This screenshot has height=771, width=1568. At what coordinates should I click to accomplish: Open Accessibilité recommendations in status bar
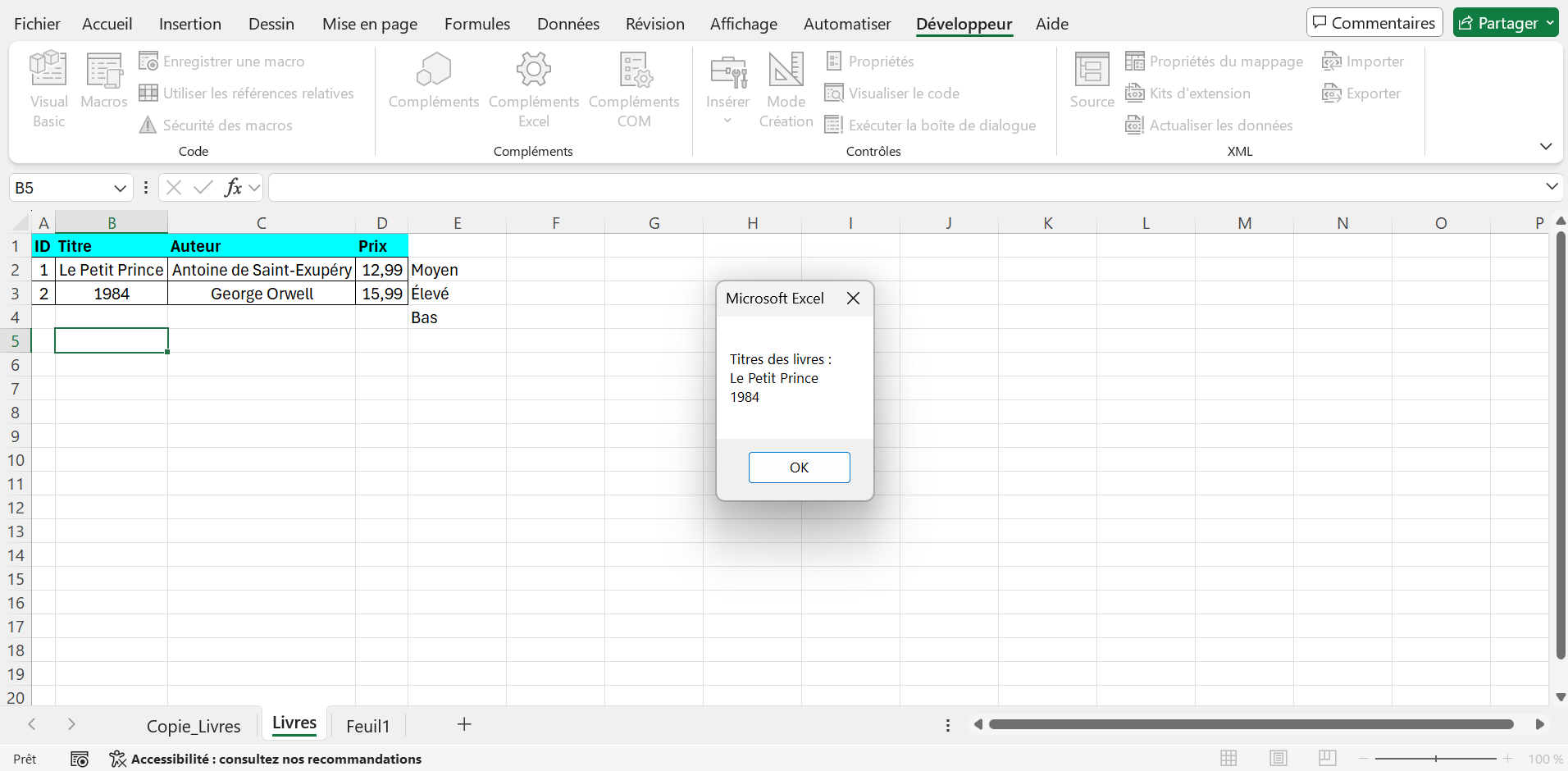point(266,760)
